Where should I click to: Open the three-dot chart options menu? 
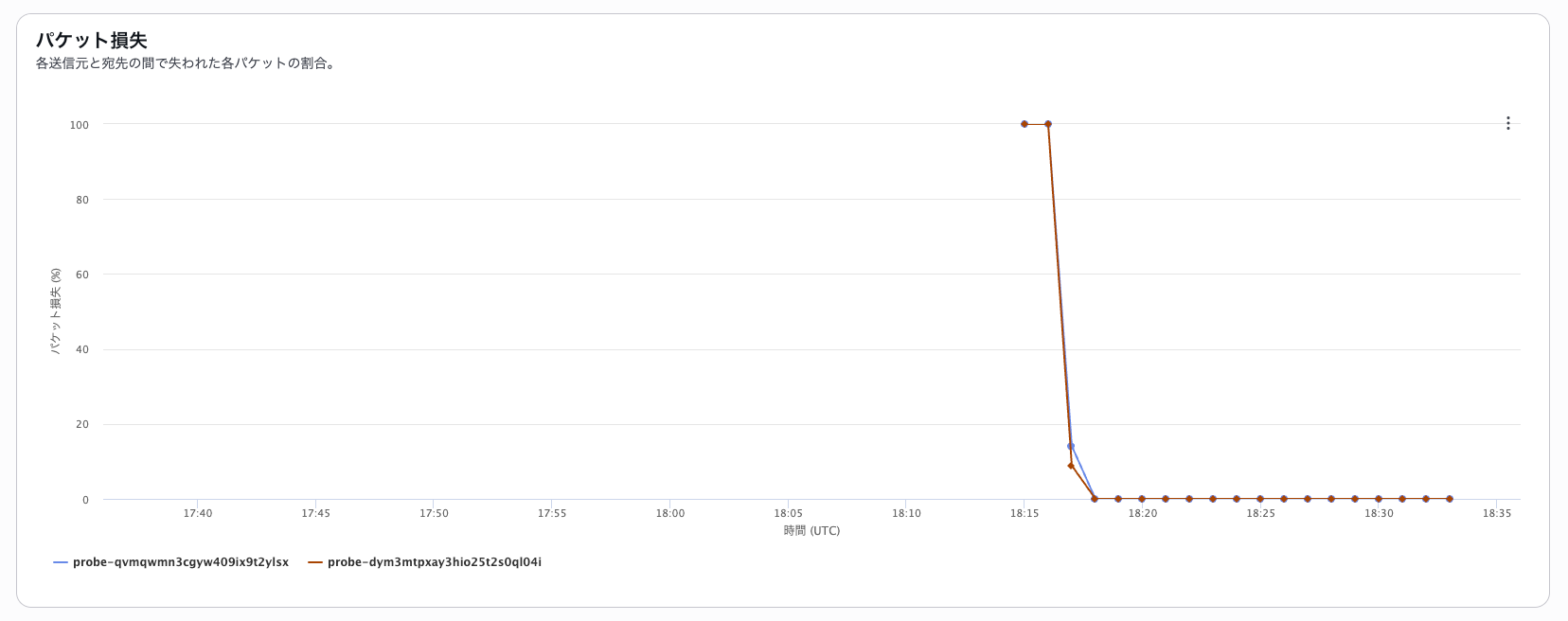tap(1508, 123)
